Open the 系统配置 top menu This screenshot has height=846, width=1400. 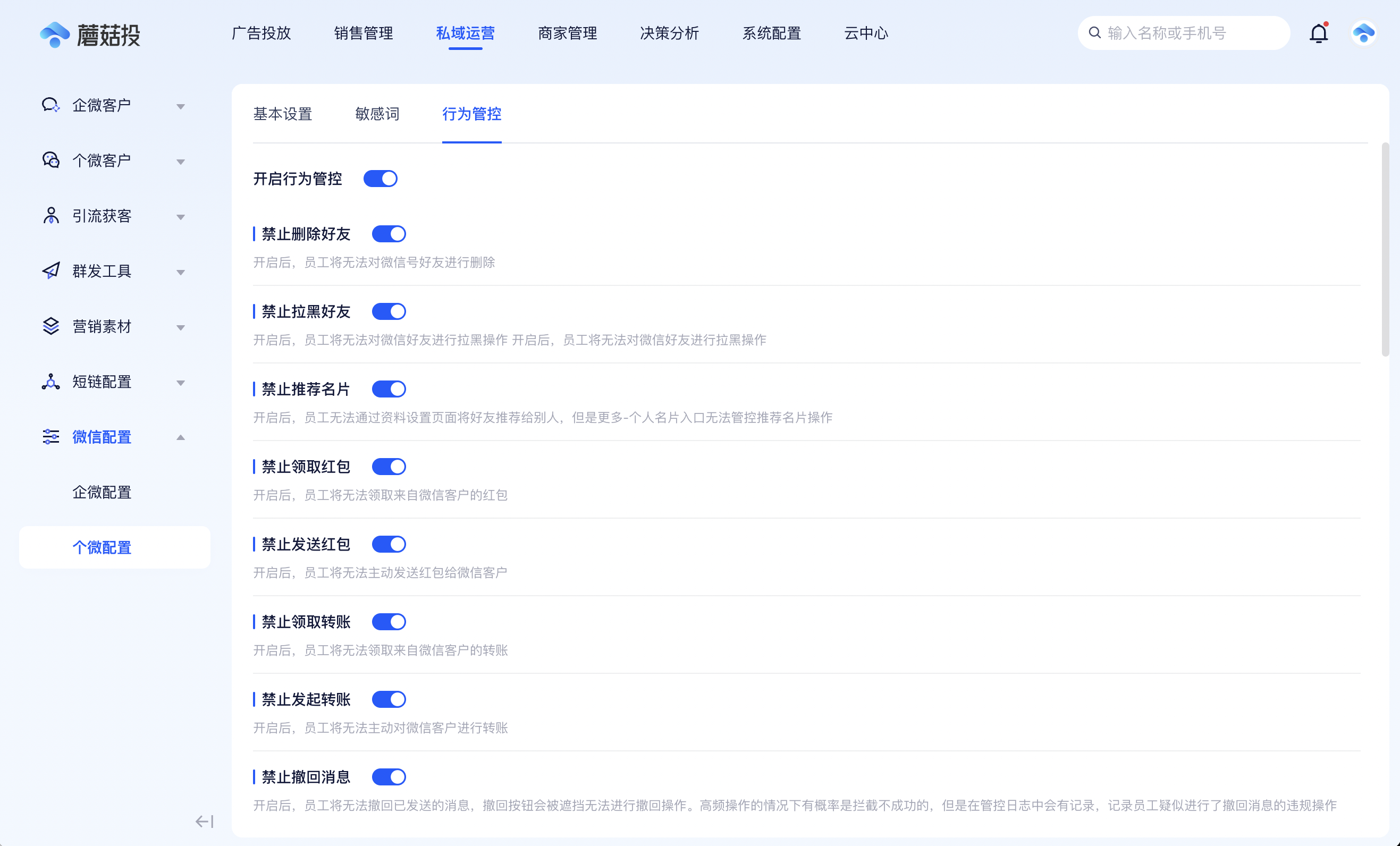(771, 33)
